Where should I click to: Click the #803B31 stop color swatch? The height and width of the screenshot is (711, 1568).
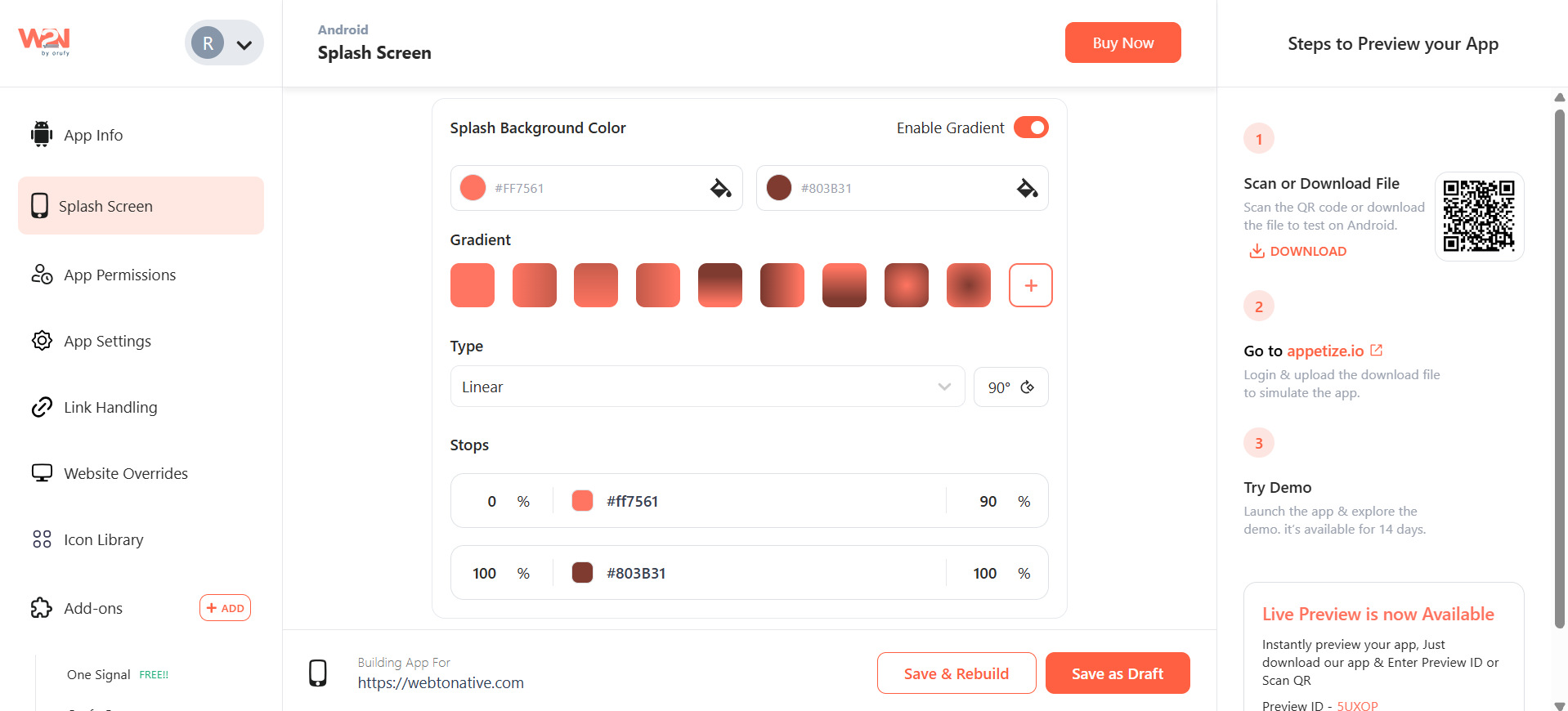tap(582, 573)
